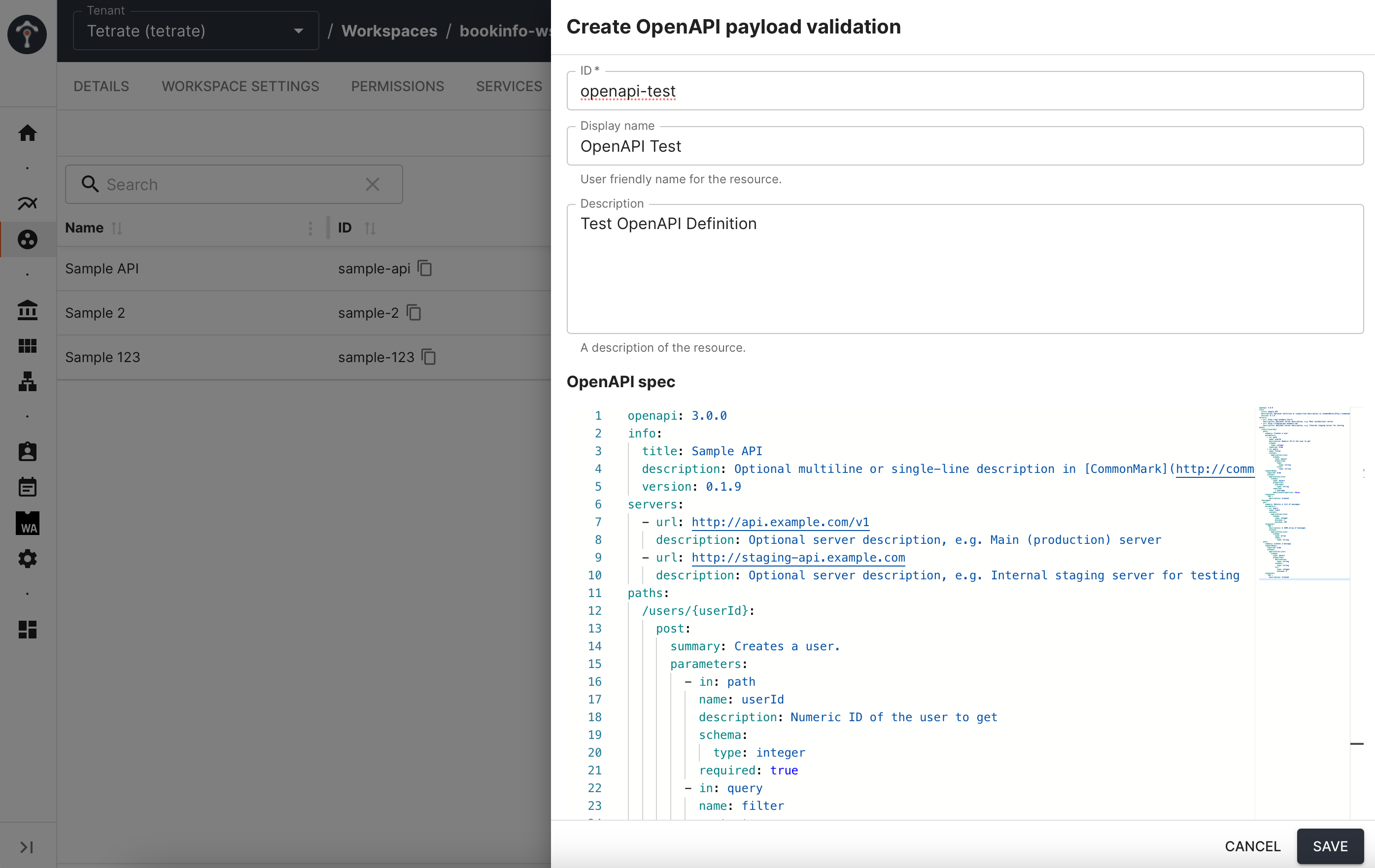The height and width of the screenshot is (868, 1375).
Task: Copy the sample-123 ID
Action: (x=429, y=357)
